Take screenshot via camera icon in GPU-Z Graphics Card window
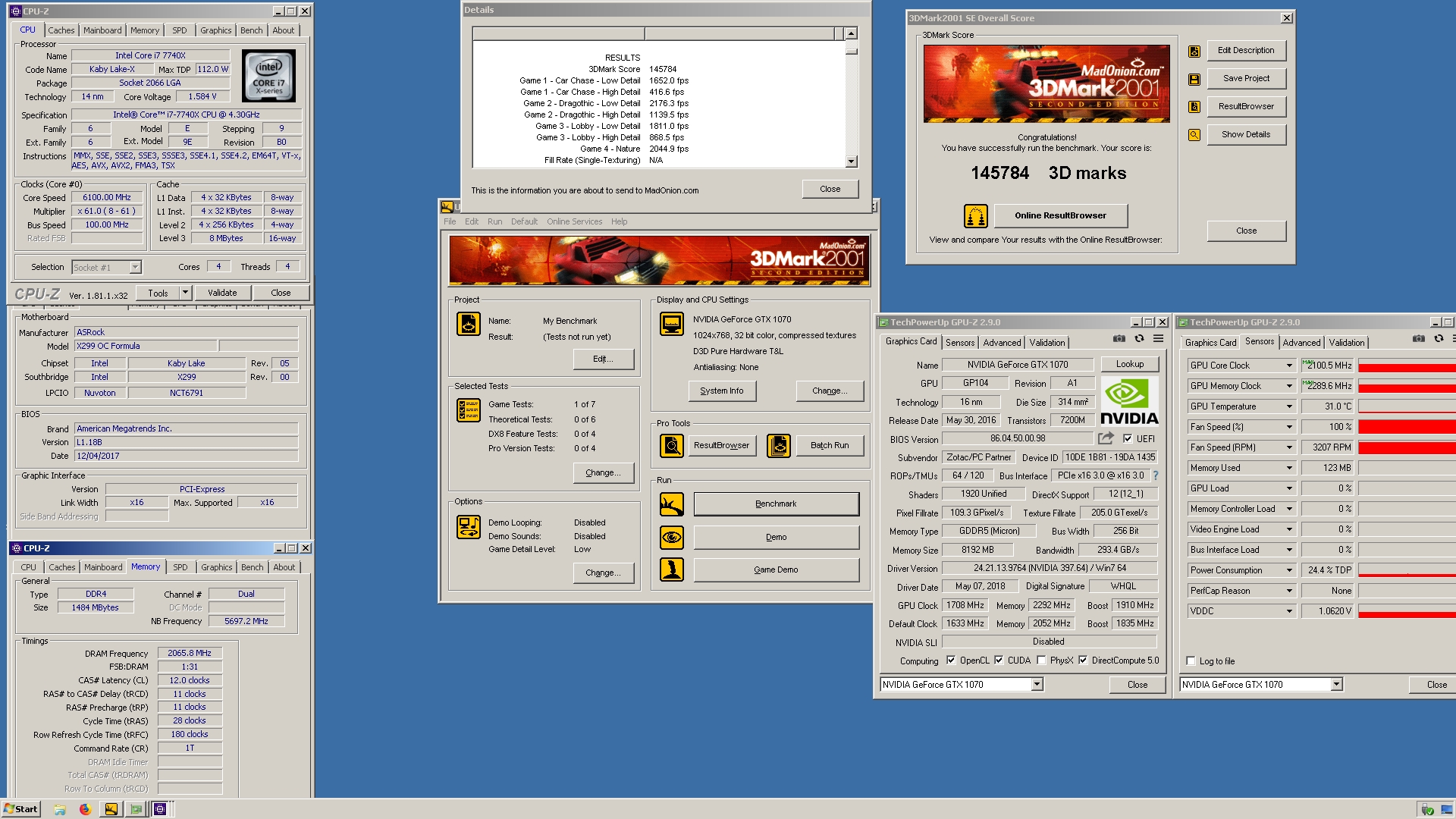Image resolution: width=1456 pixels, height=819 pixels. (1119, 339)
